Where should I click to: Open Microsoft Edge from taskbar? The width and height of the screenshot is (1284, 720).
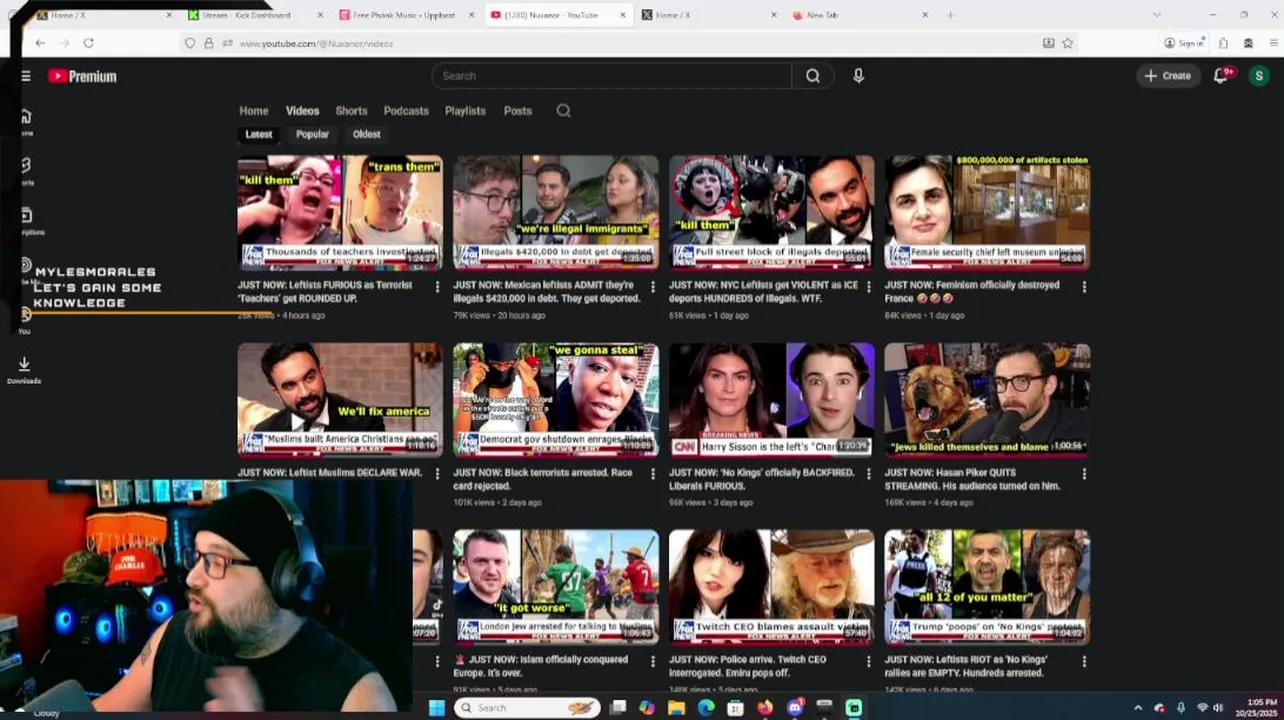(706, 708)
